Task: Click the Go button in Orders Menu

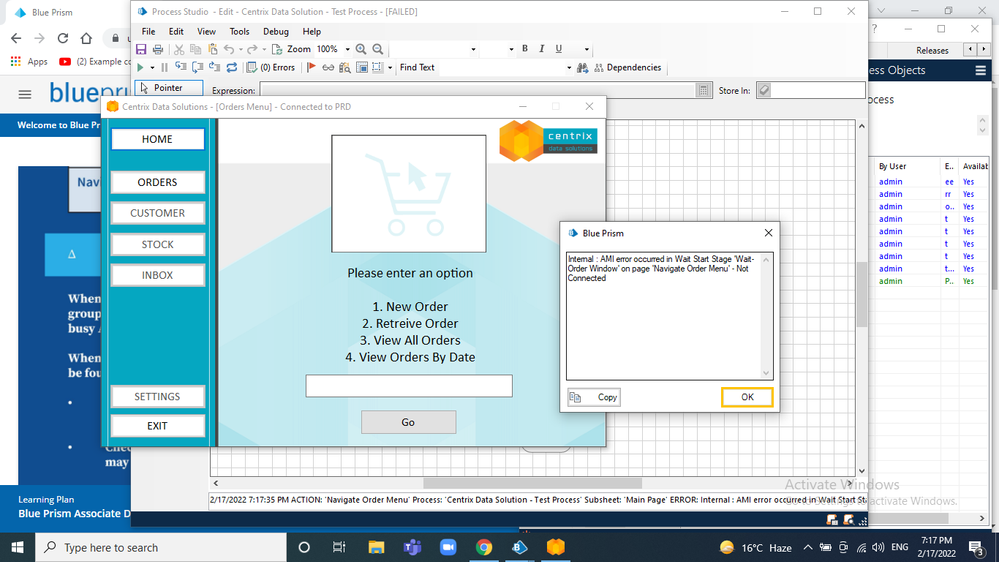Action: (408, 422)
